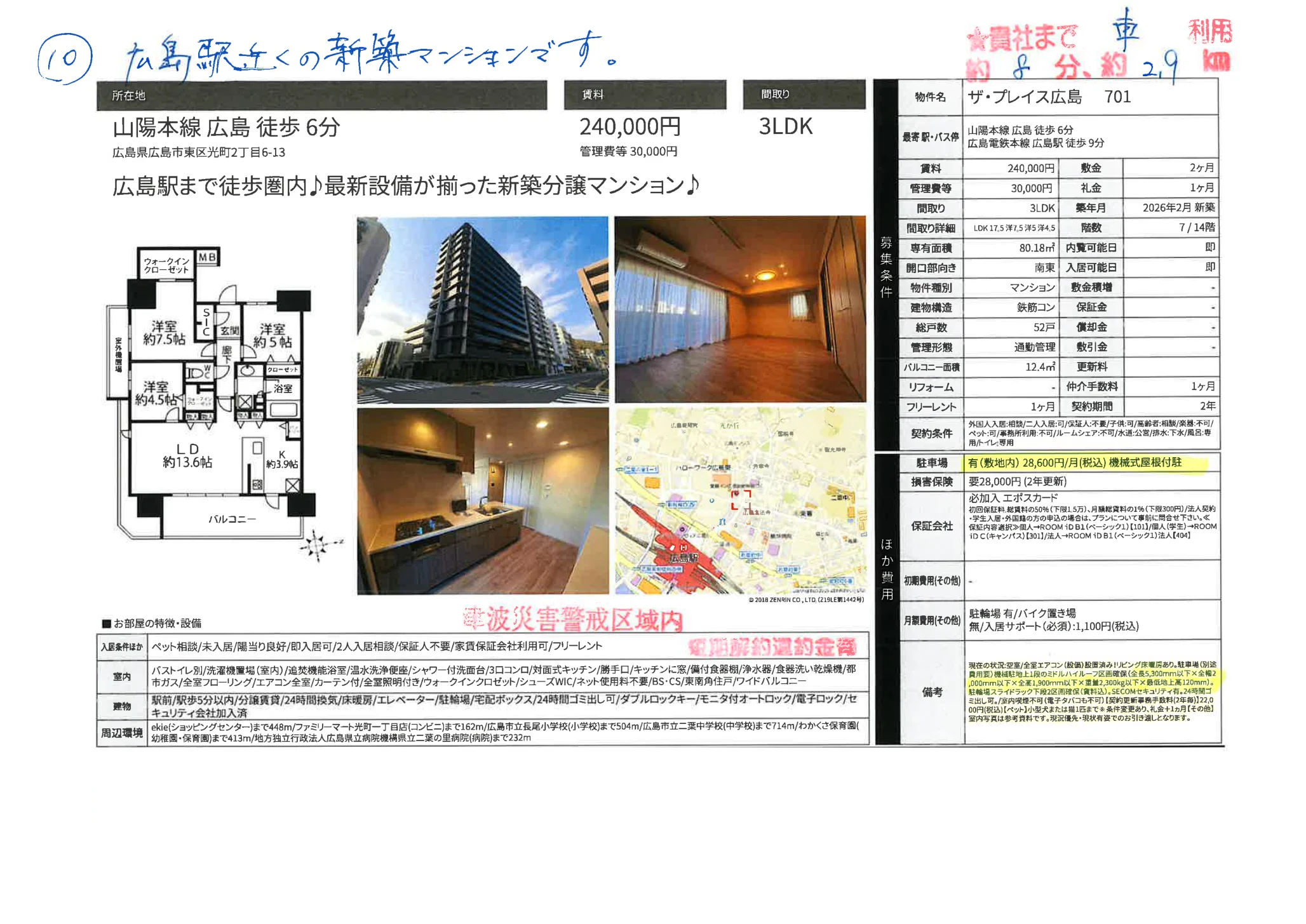
Task: Select the 開口部向き value 南東
Action: tap(1044, 268)
